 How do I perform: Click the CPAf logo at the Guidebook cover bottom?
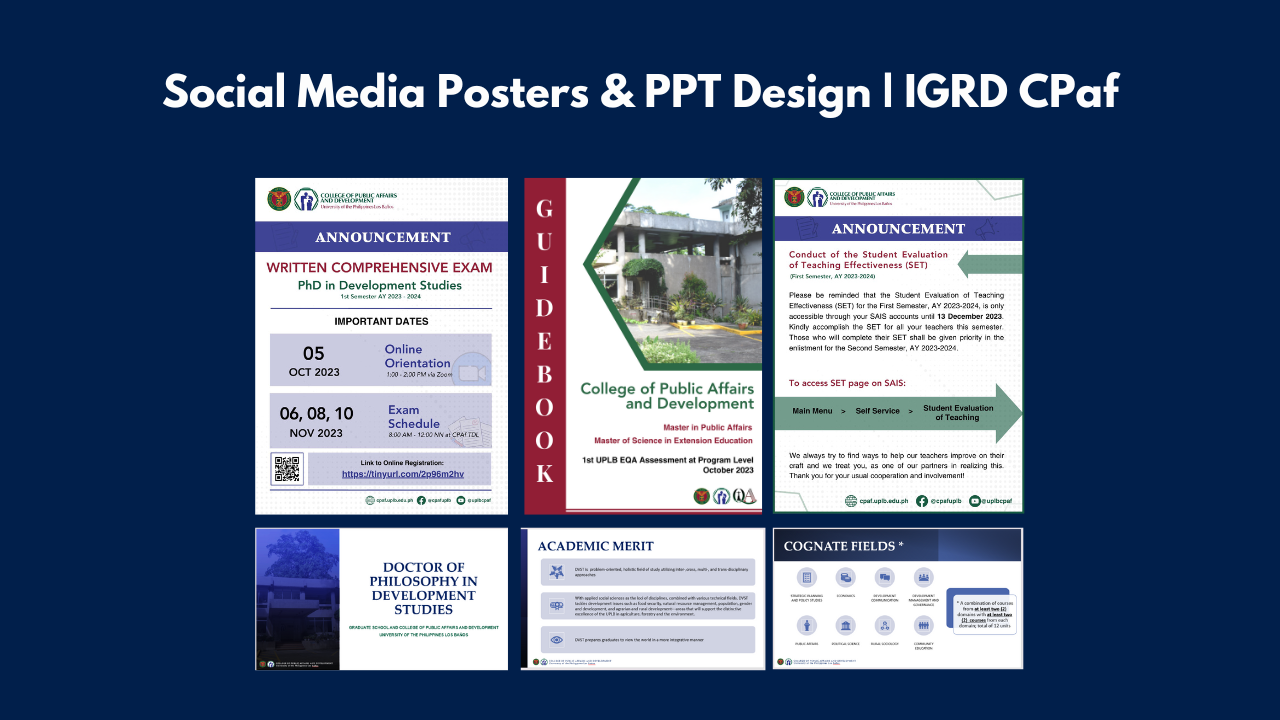point(722,497)
